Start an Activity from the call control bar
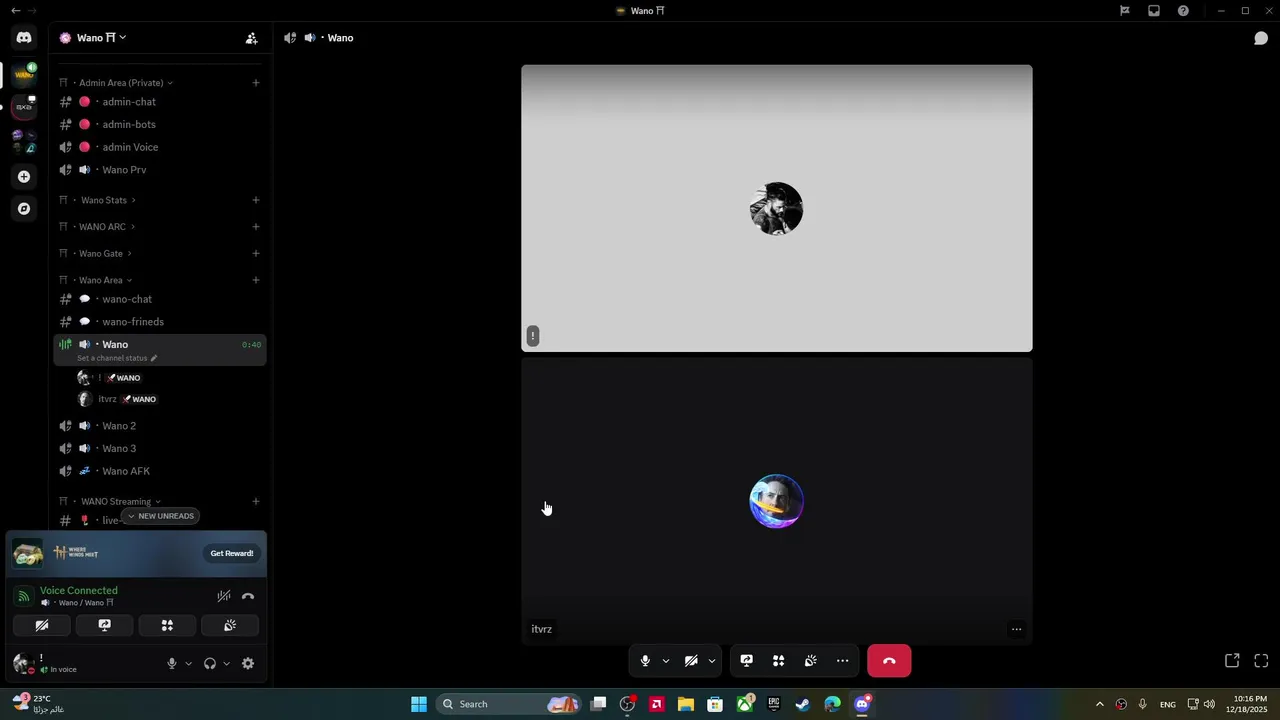The width and height of the screenshot is (1280, 720). coord(778,661)
